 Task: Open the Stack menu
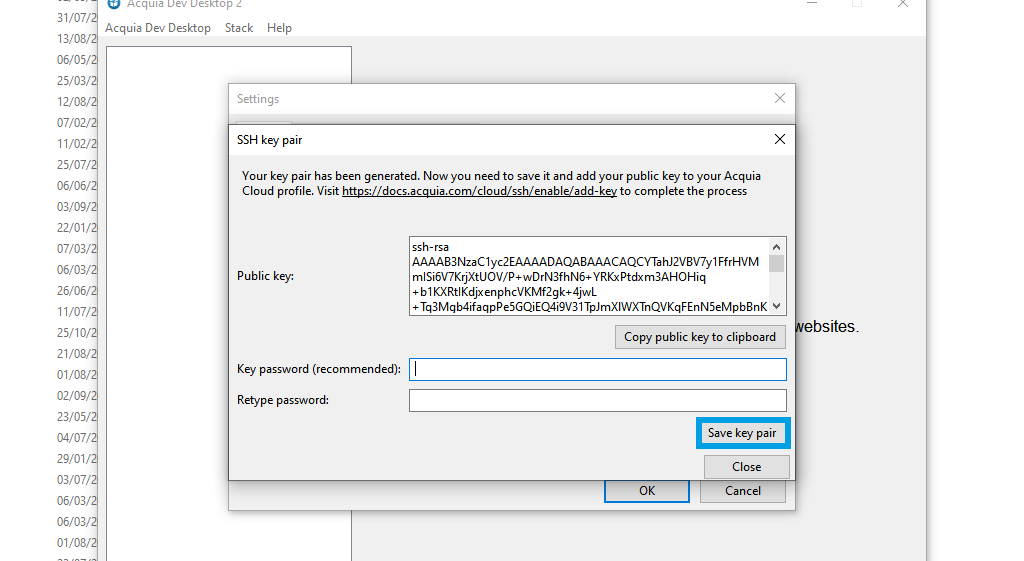click(x=239, y=28)
